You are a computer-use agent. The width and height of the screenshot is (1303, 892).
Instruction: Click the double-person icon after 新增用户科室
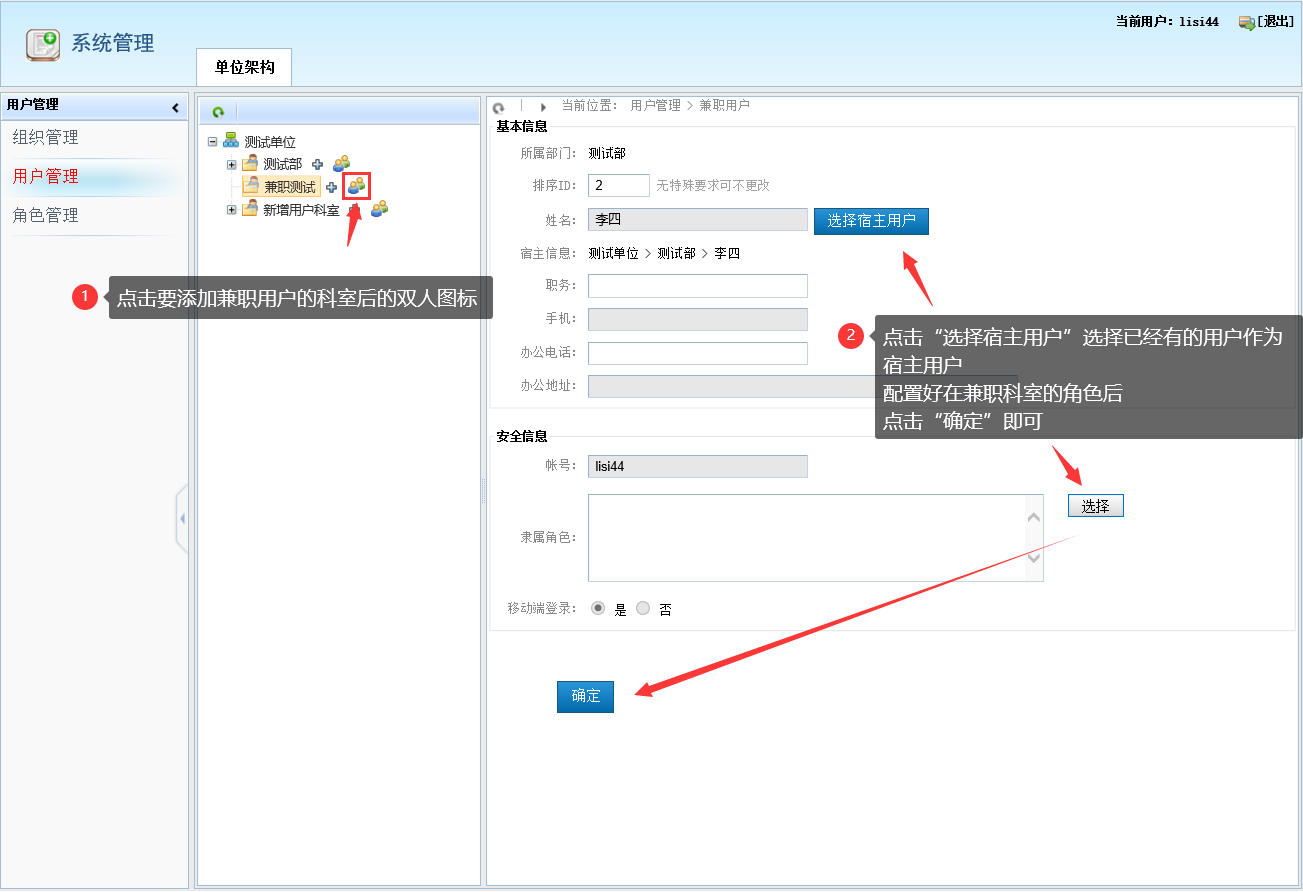379,209
